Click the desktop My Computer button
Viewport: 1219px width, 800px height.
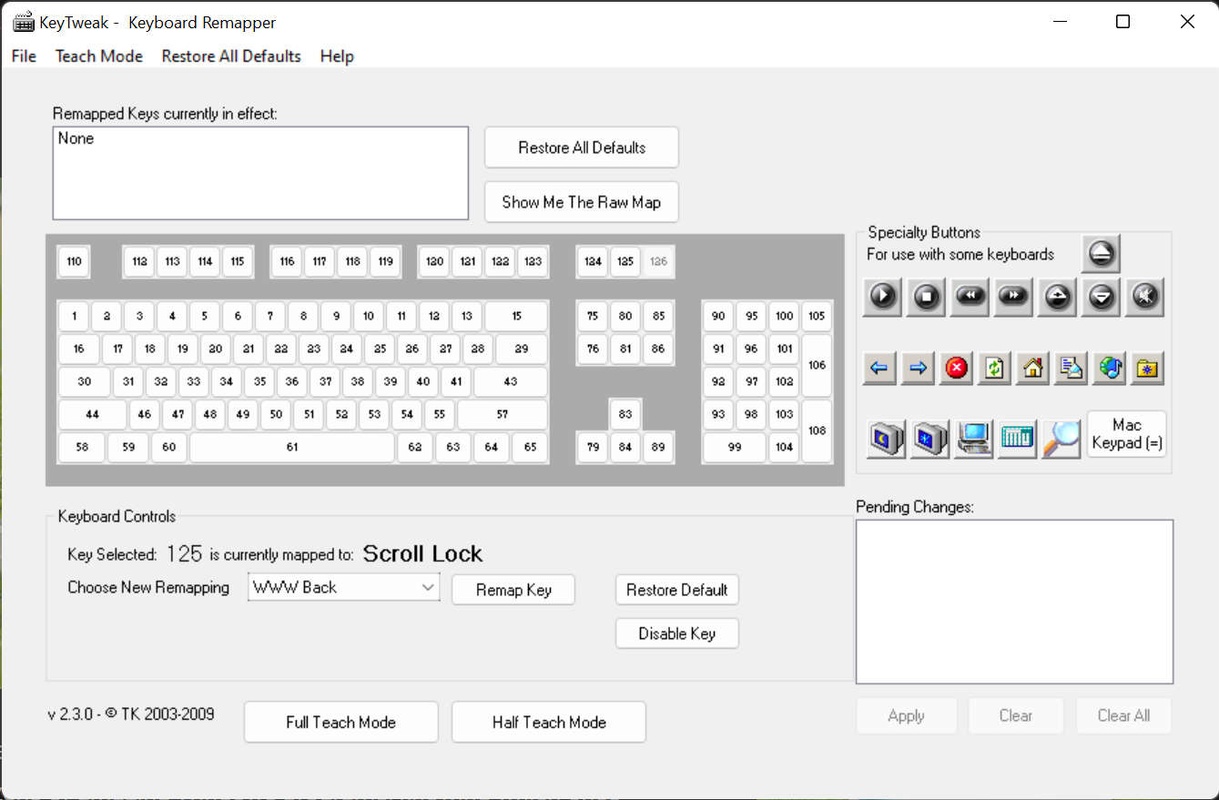point(974,439)
